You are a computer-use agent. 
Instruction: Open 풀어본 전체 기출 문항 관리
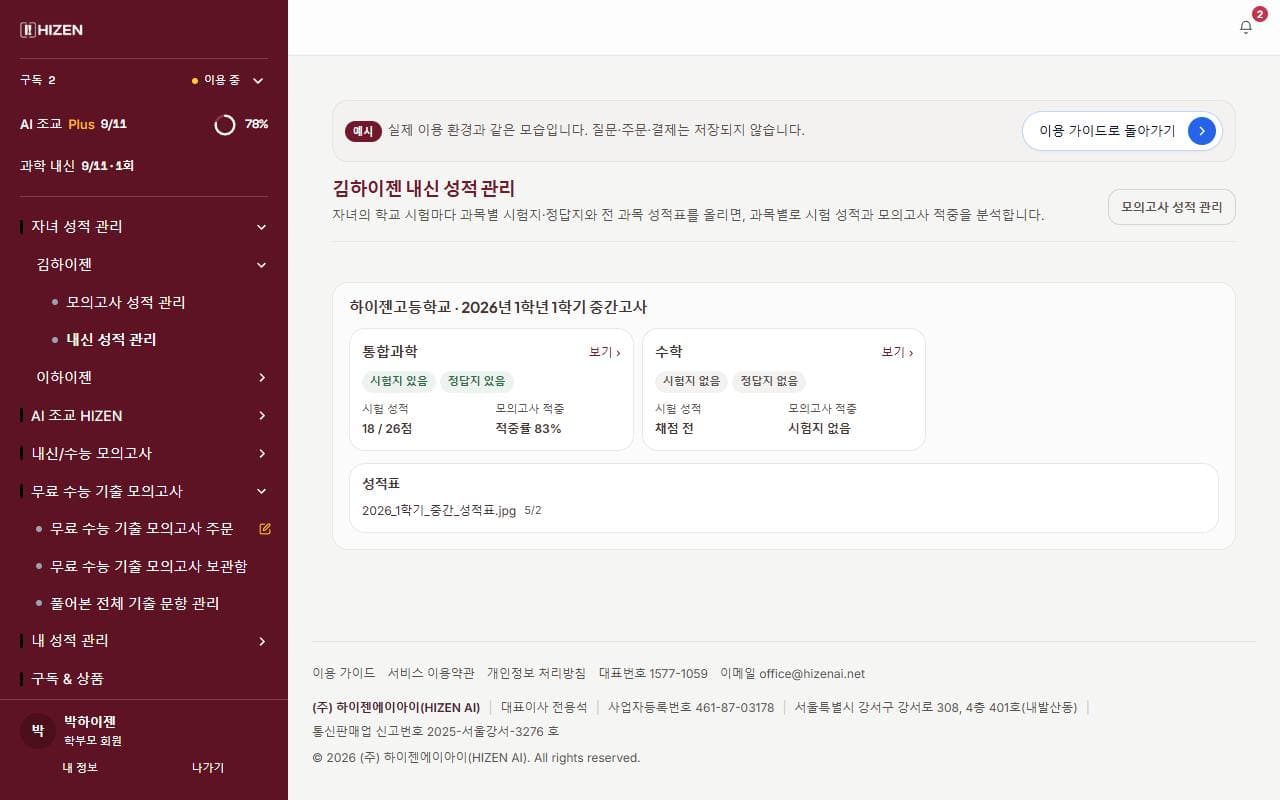[x=134, y=603]
